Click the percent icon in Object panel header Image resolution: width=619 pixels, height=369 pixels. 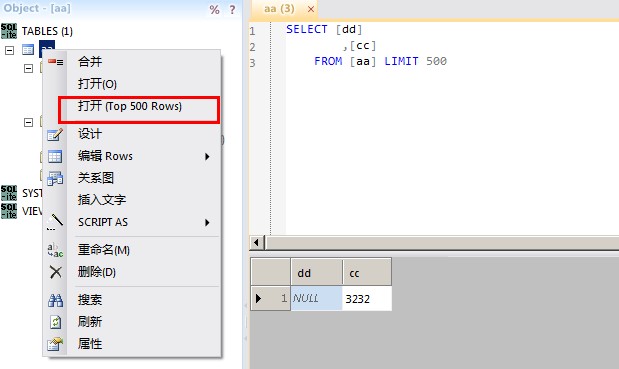[214, 9]
